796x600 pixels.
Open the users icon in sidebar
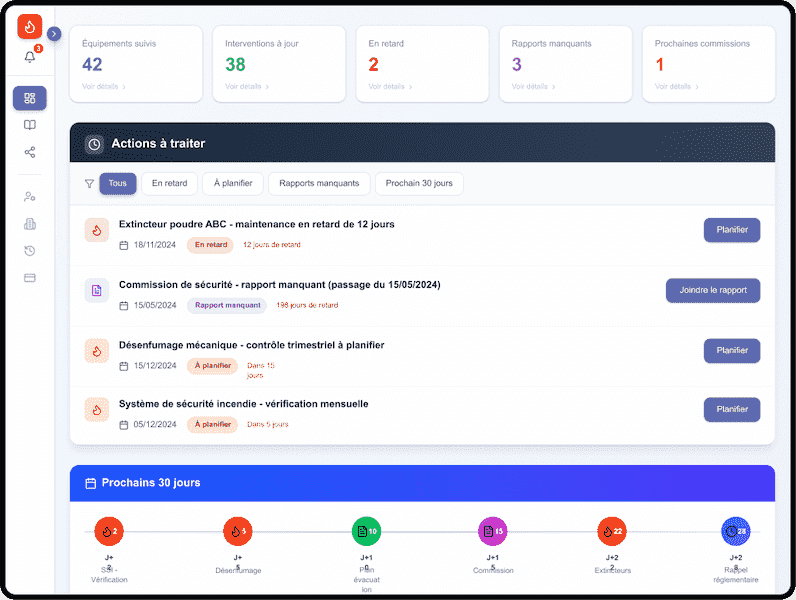tap(30, 196)
